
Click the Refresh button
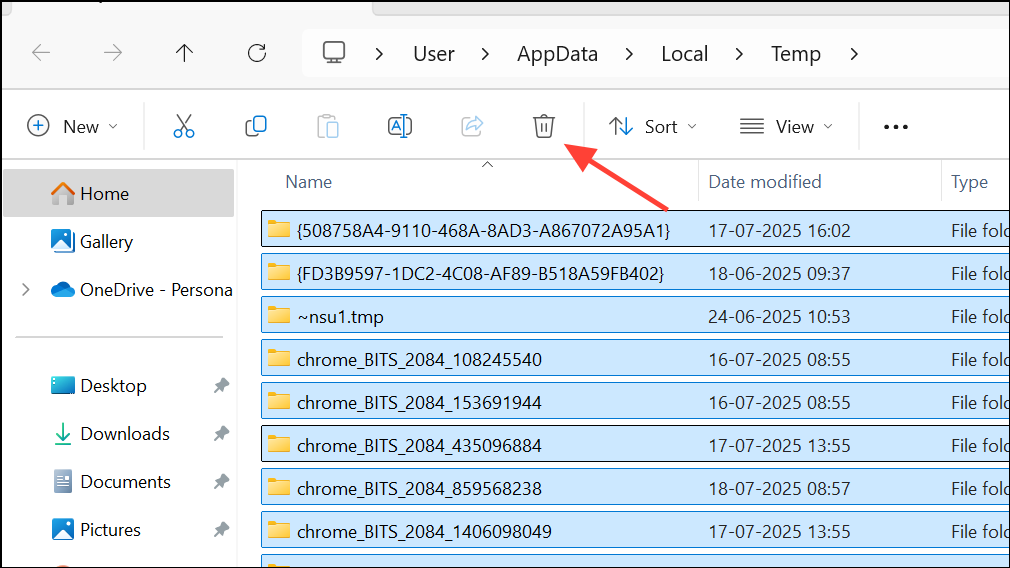pos(257,53)
